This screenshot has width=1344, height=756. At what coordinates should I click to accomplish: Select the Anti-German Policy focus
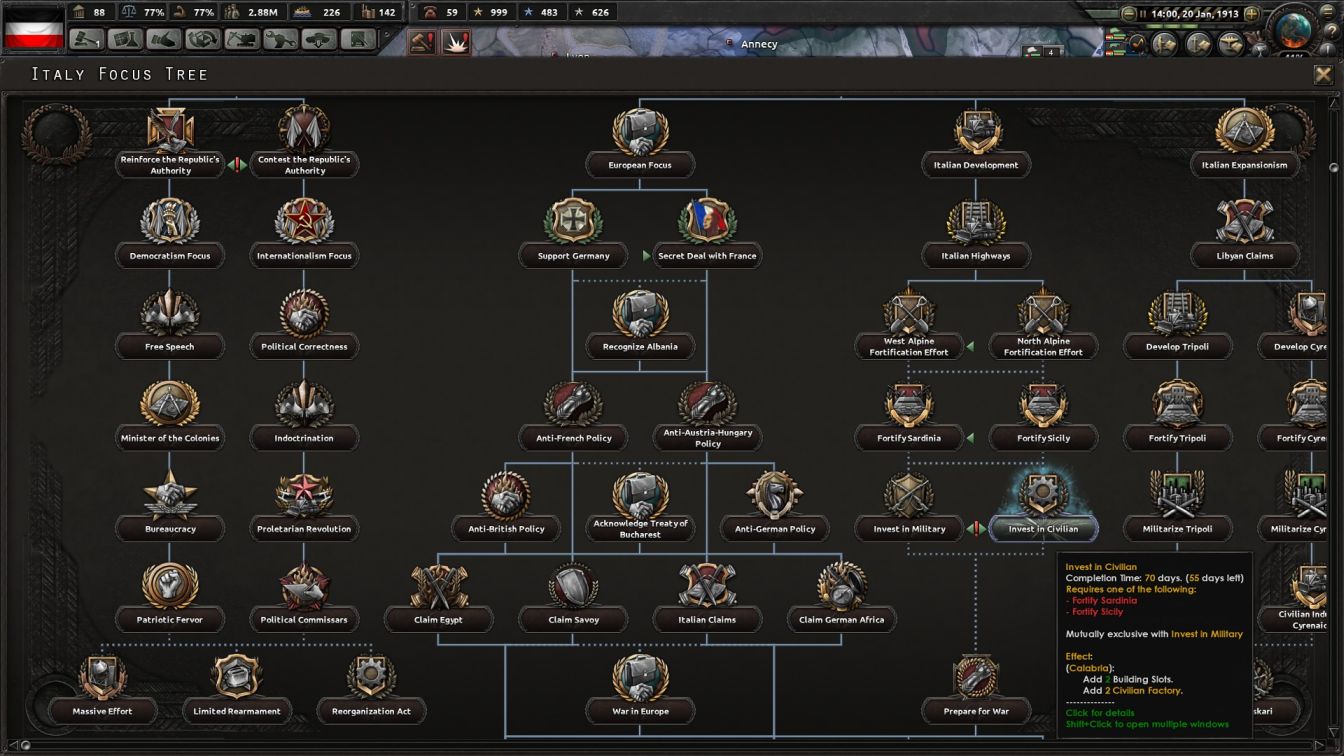[x=775, y=506]
